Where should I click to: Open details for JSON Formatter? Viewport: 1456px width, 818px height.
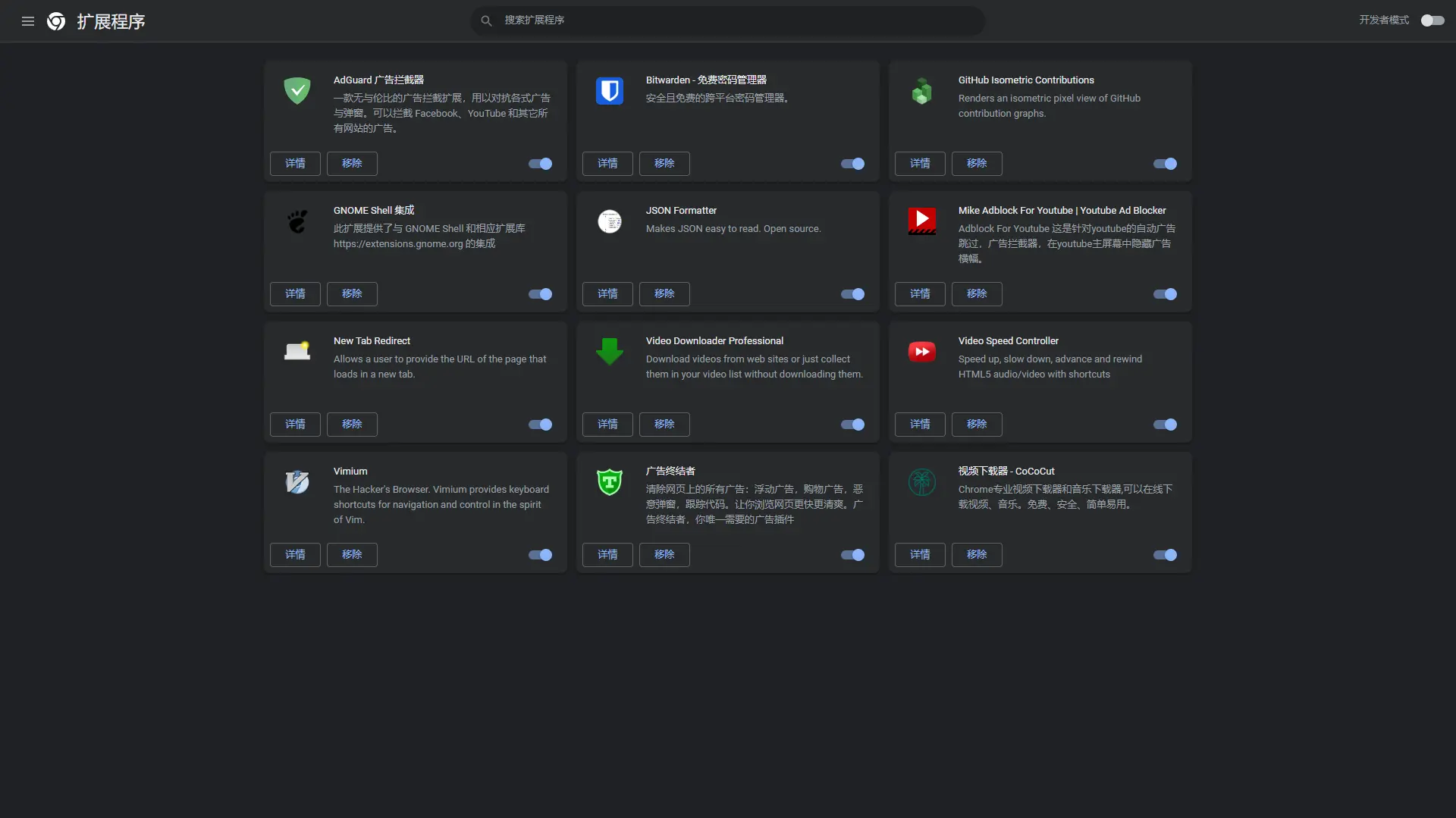coord(607,294)
